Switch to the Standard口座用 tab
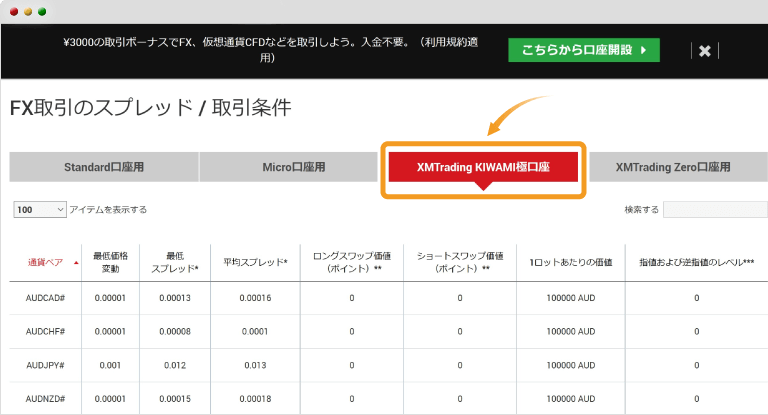 (x=104, y=167)
